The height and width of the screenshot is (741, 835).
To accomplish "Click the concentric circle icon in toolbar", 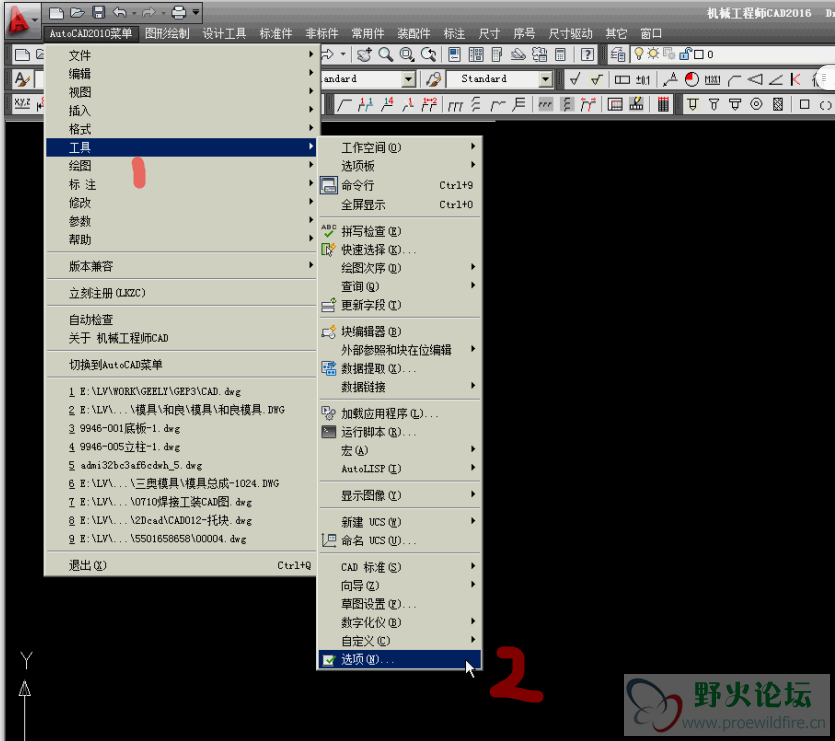I will click(x=756, y=104).
